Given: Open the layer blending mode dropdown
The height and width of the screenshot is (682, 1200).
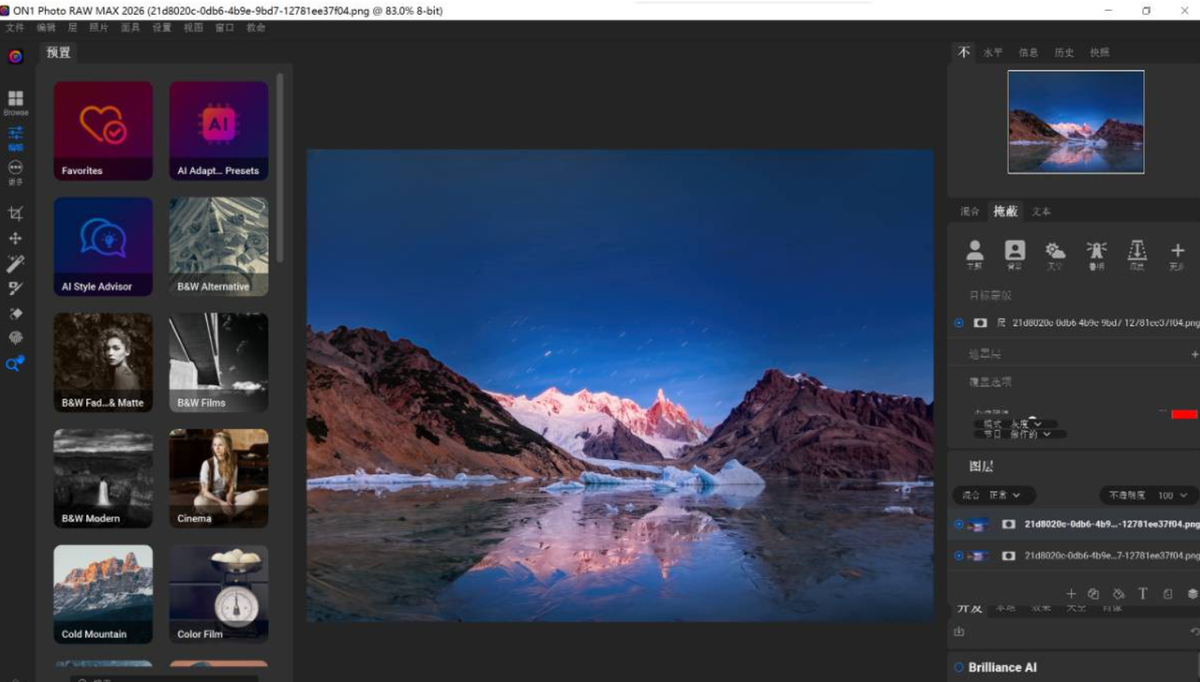Looking at the screenshot, I should pyautogui.click(x=994, y=495).
